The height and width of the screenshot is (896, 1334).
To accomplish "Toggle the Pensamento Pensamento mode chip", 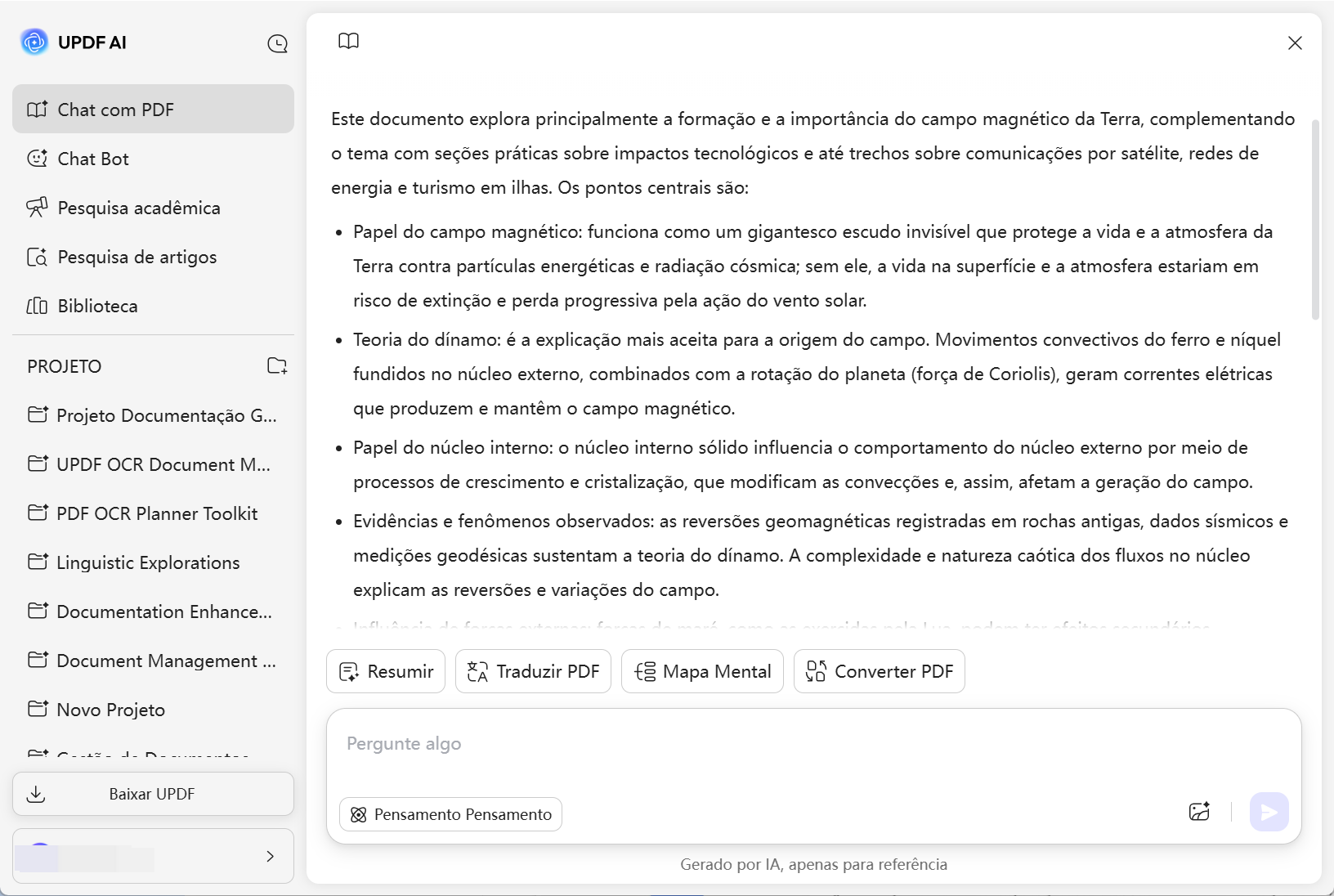I will 450,814.
